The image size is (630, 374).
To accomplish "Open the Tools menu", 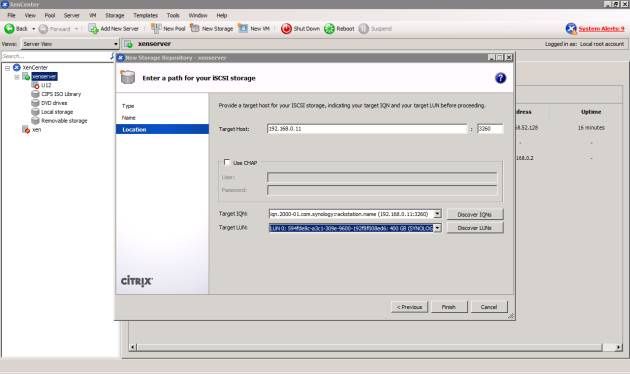I will tap(173, 15).
